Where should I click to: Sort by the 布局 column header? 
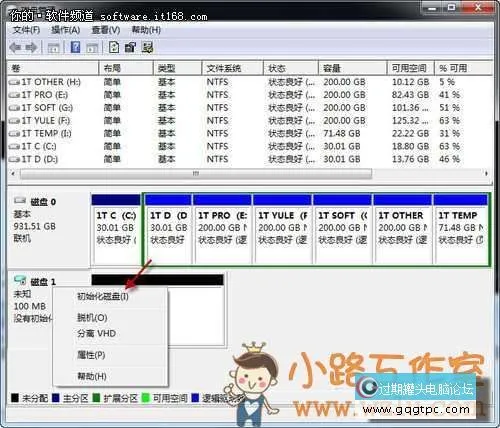coord(126,68)
